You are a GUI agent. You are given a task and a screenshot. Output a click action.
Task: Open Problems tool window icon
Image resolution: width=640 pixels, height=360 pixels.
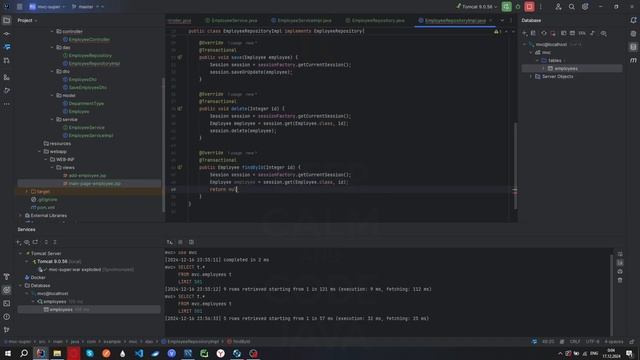(7, 317)
